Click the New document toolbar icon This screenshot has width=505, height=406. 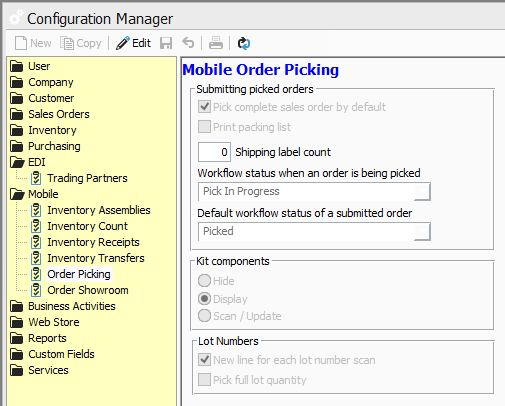click(21, 43)
